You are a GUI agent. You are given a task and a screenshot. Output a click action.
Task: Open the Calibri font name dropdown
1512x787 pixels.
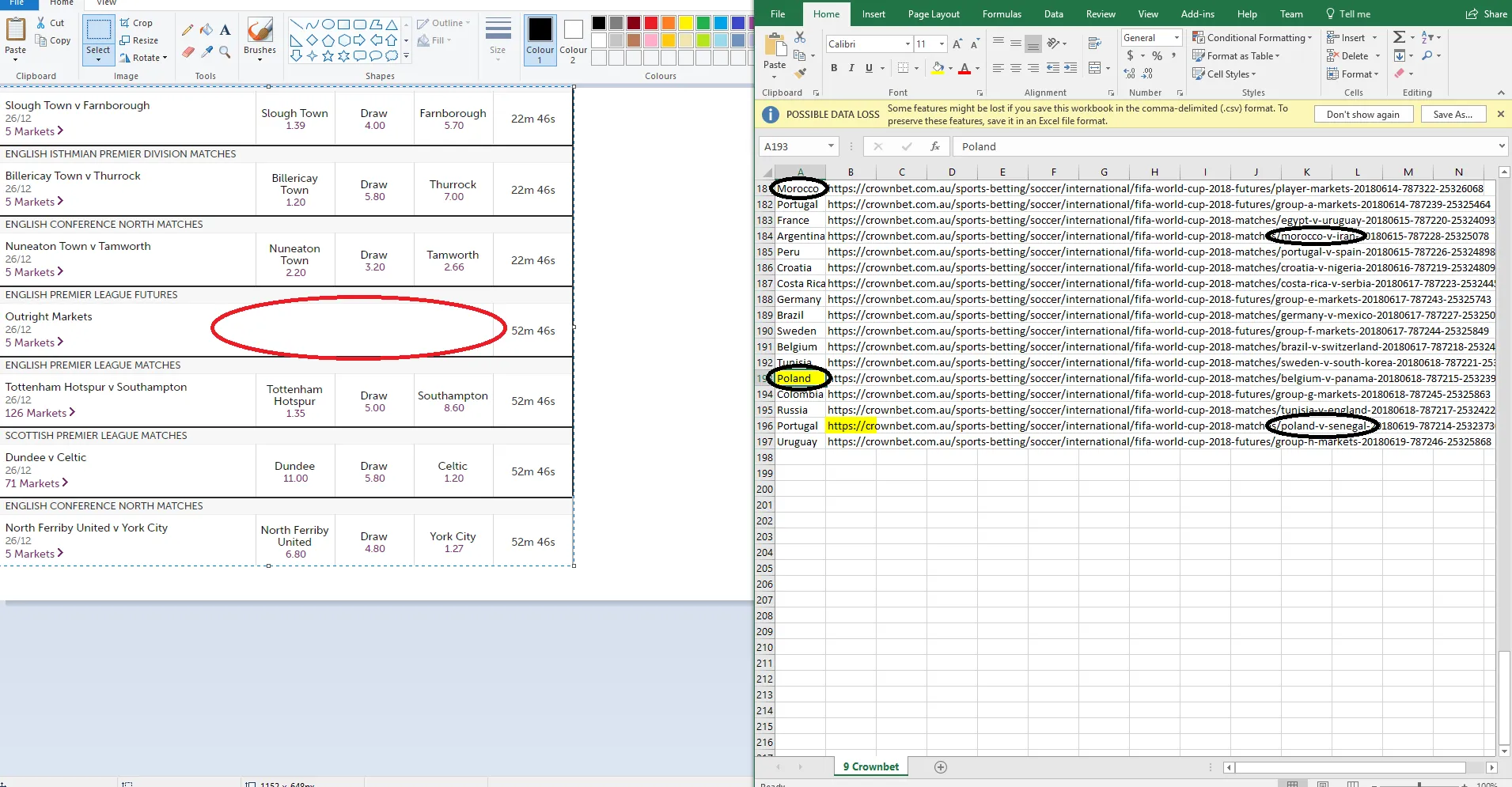[x=908, y=44]
